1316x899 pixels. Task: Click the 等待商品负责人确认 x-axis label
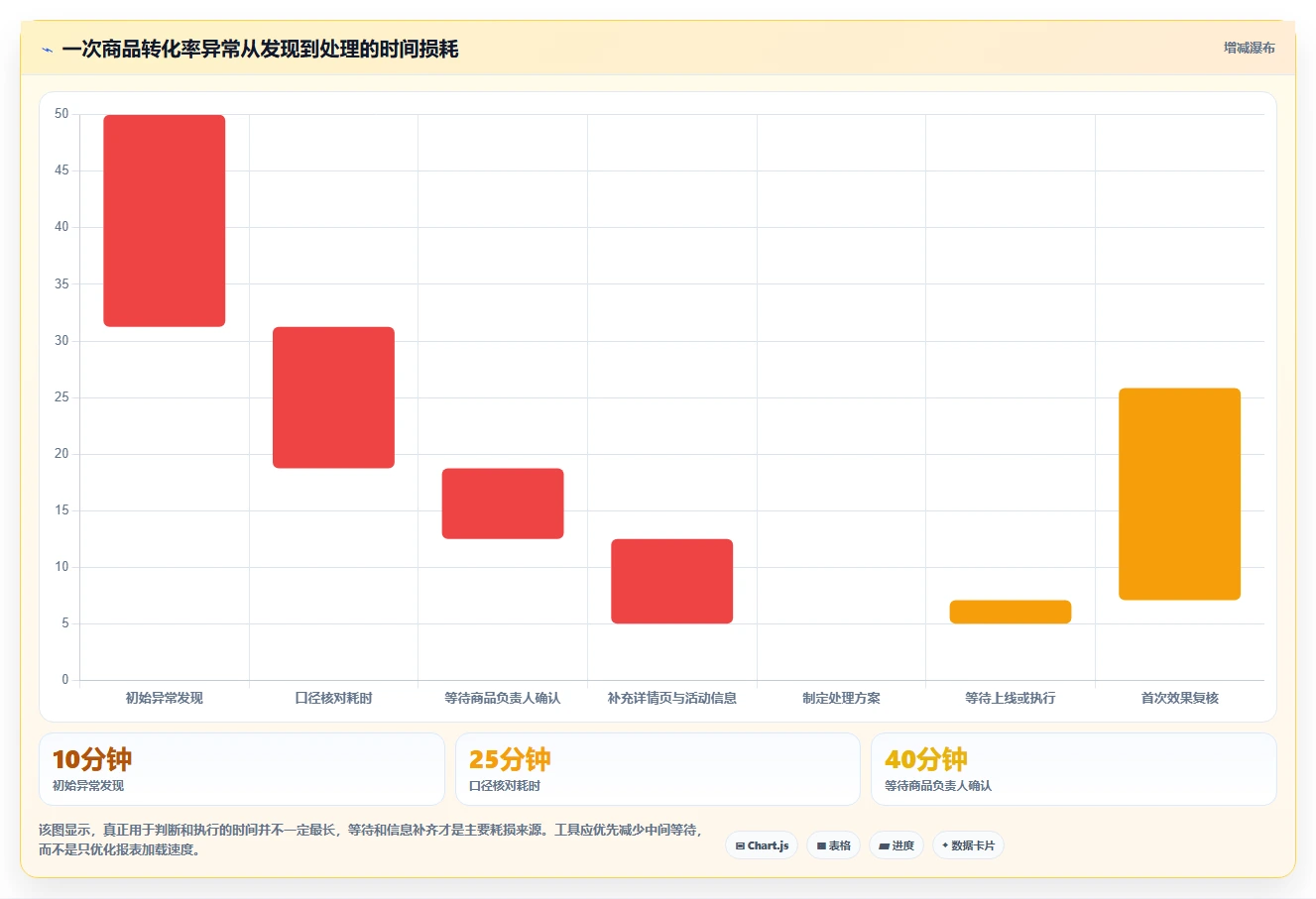point(503,698)
